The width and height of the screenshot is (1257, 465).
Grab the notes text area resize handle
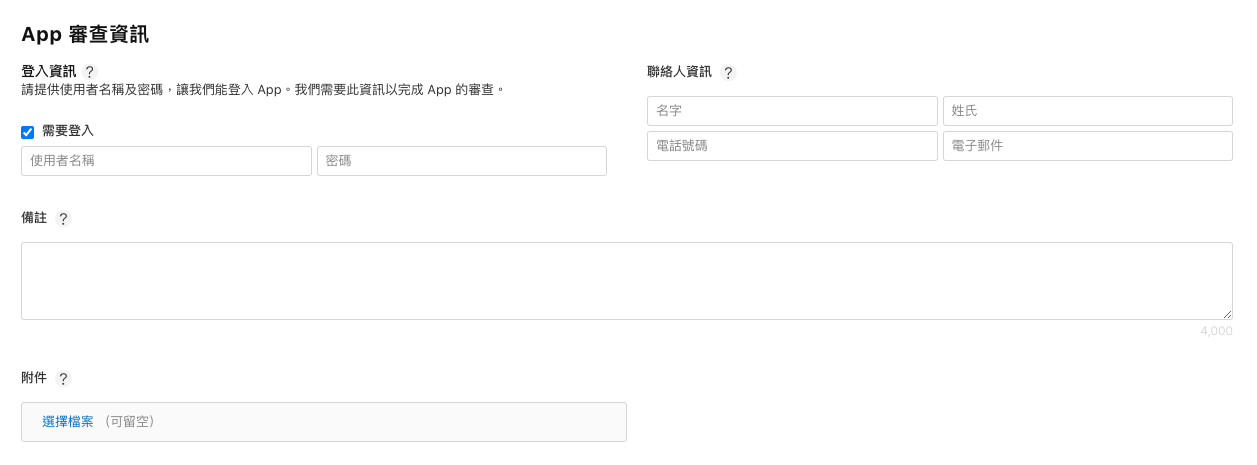point(1227,314)
